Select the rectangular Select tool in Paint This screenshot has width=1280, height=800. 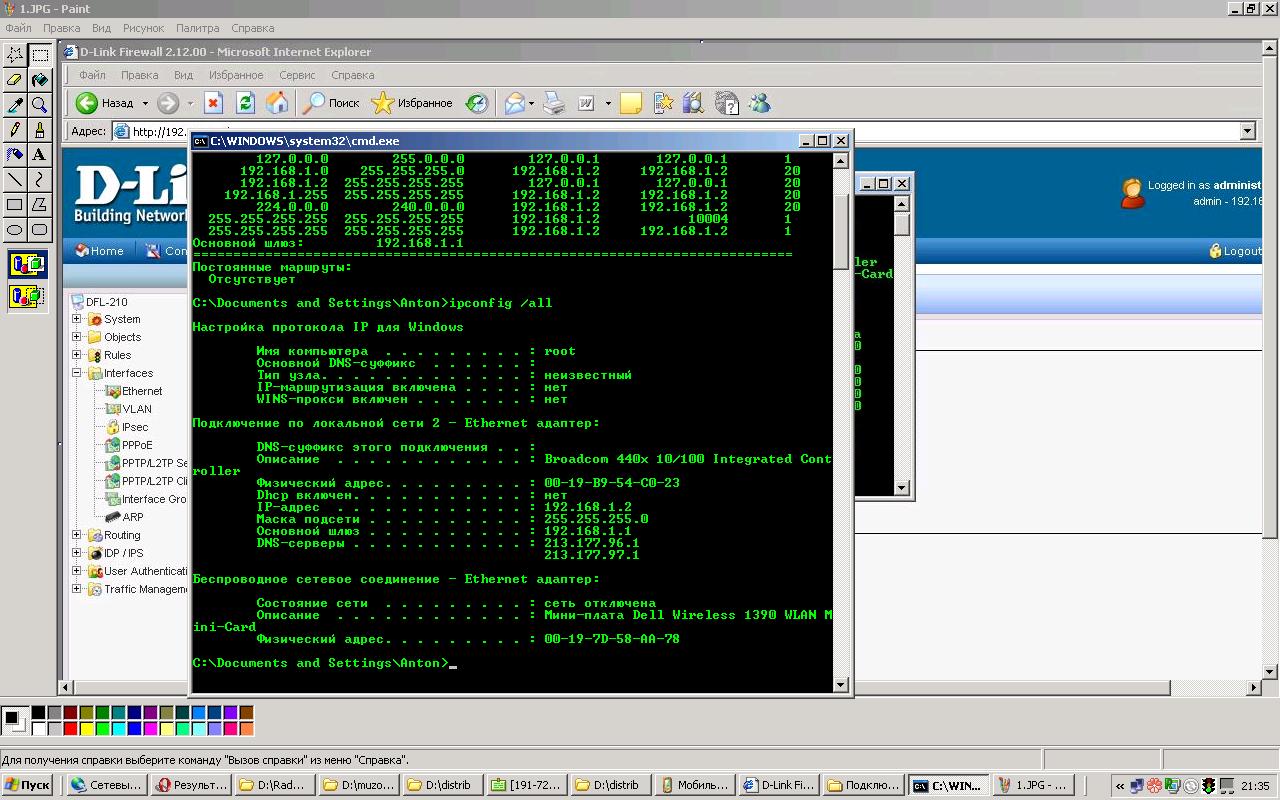point(39,55)
